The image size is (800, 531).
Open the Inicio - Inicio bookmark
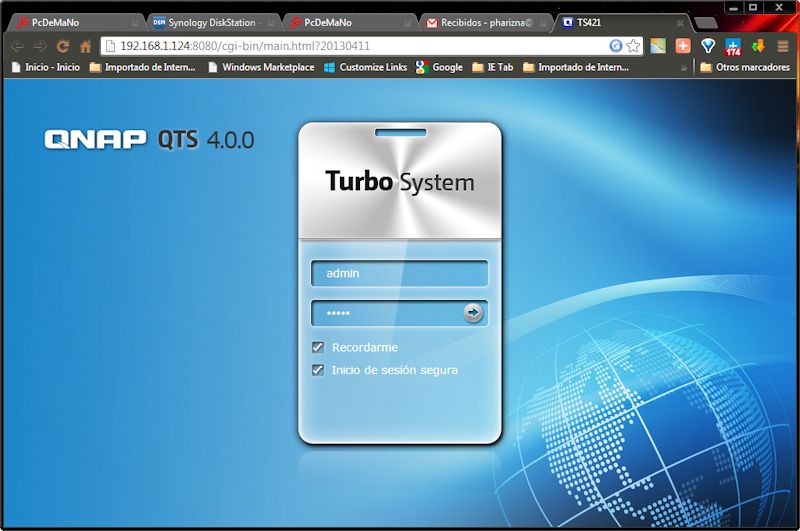pos(45,67)
